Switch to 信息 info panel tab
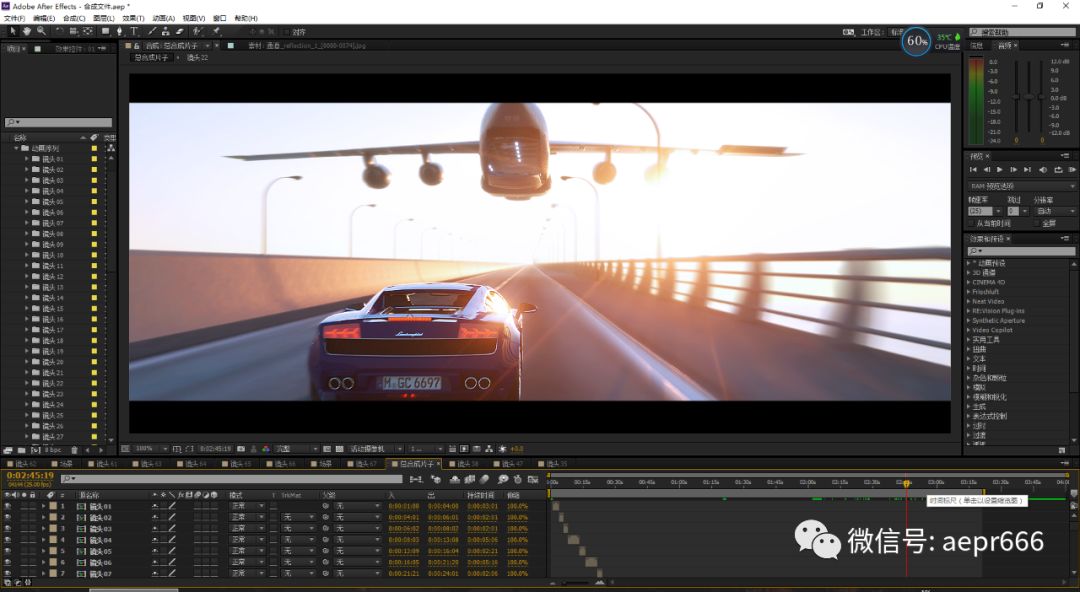Image resolution: width=1080 pixels, height=592 pixels. pos(977,45)
